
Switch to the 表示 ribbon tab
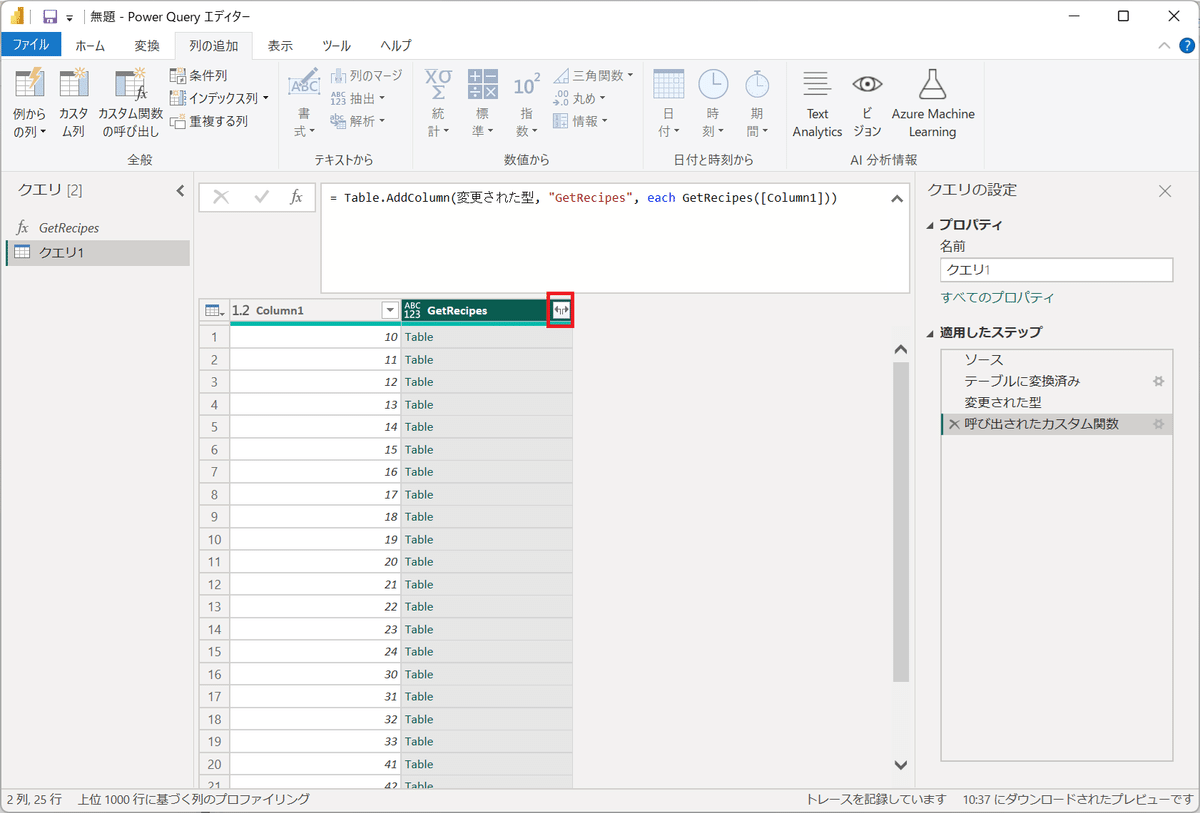(x=280, y=45)
